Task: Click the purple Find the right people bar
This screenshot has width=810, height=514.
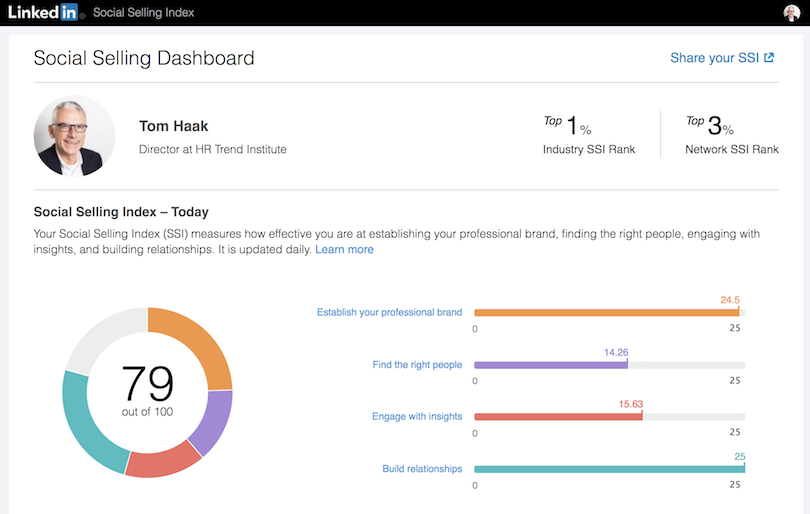Action: coord(551,365)
